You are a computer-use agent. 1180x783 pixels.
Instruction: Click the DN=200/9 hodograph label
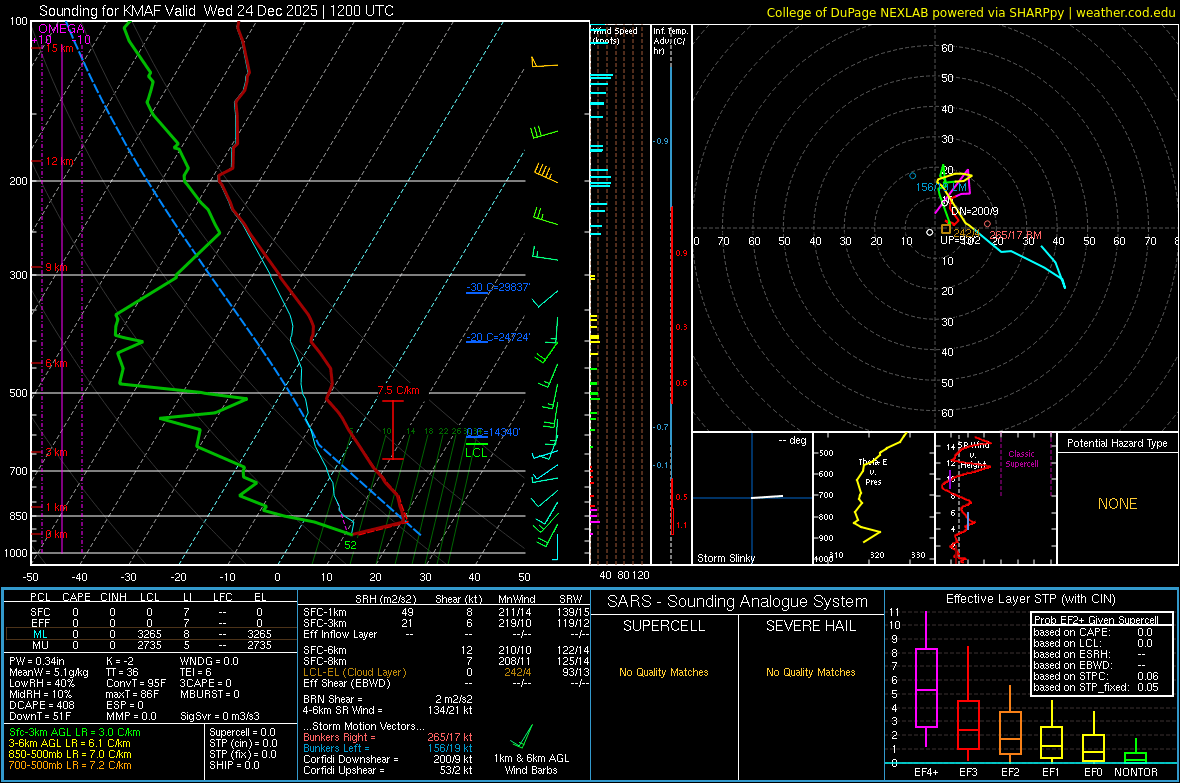pyautogui.click(x=975, y=212)
